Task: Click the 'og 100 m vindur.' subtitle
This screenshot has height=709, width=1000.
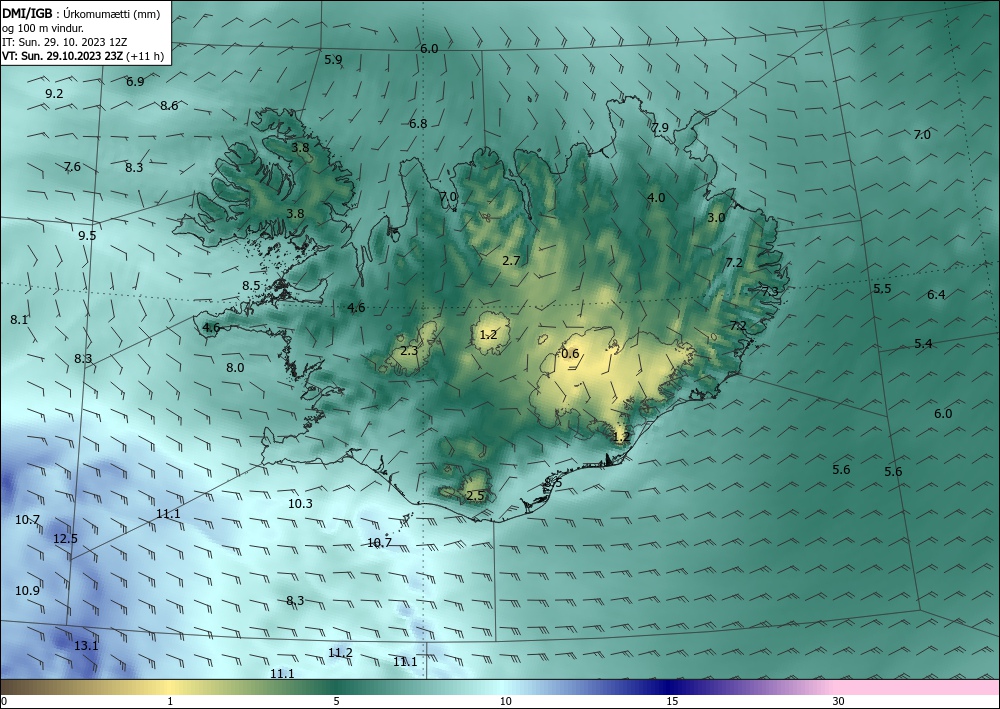Action: [x=43, y=28]
